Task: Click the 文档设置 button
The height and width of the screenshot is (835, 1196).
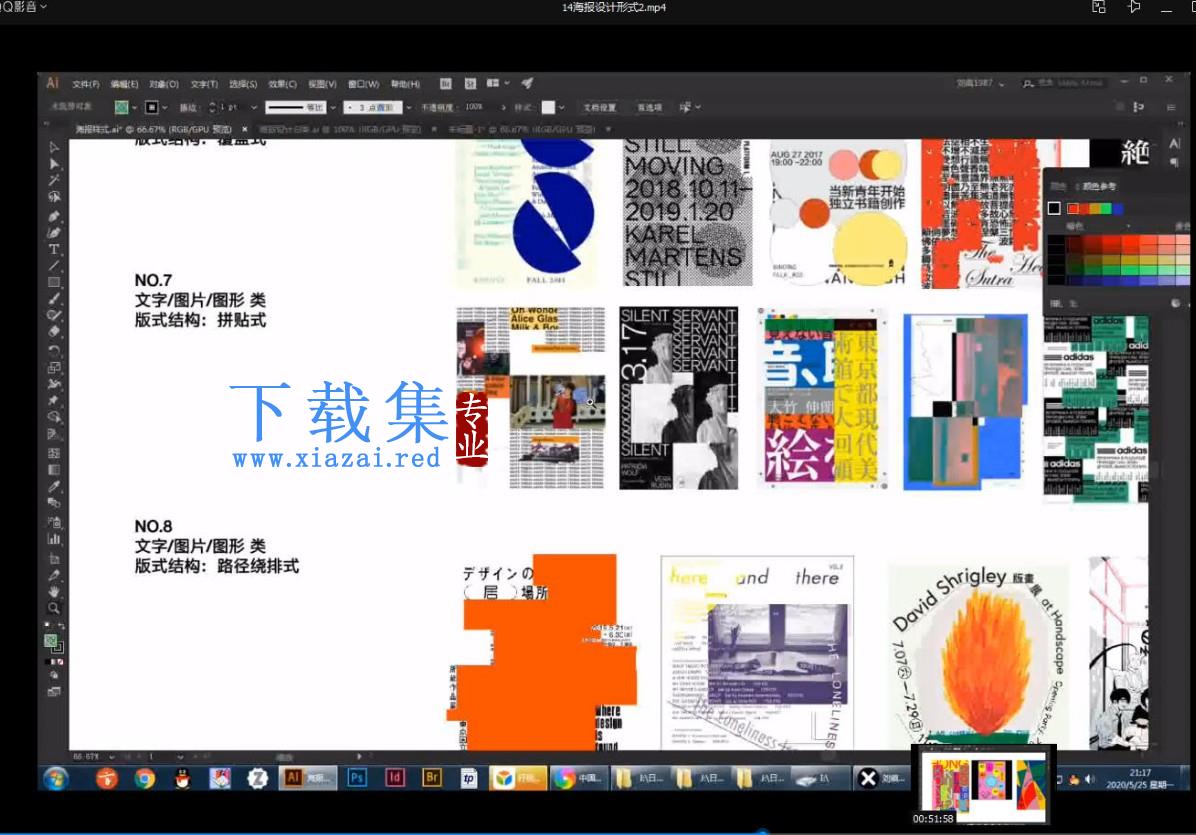Action: click(x=600, y=108)
